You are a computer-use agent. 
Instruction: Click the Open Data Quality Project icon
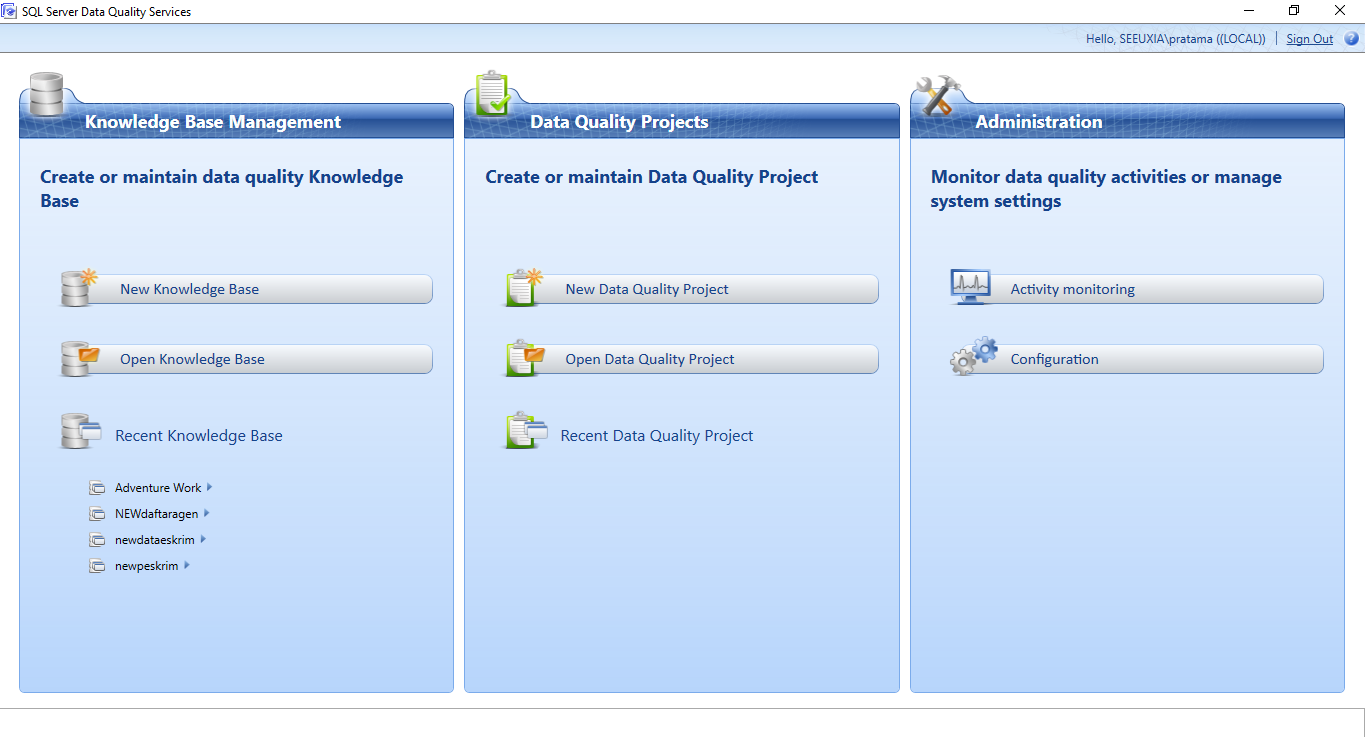tap(524, 358)
